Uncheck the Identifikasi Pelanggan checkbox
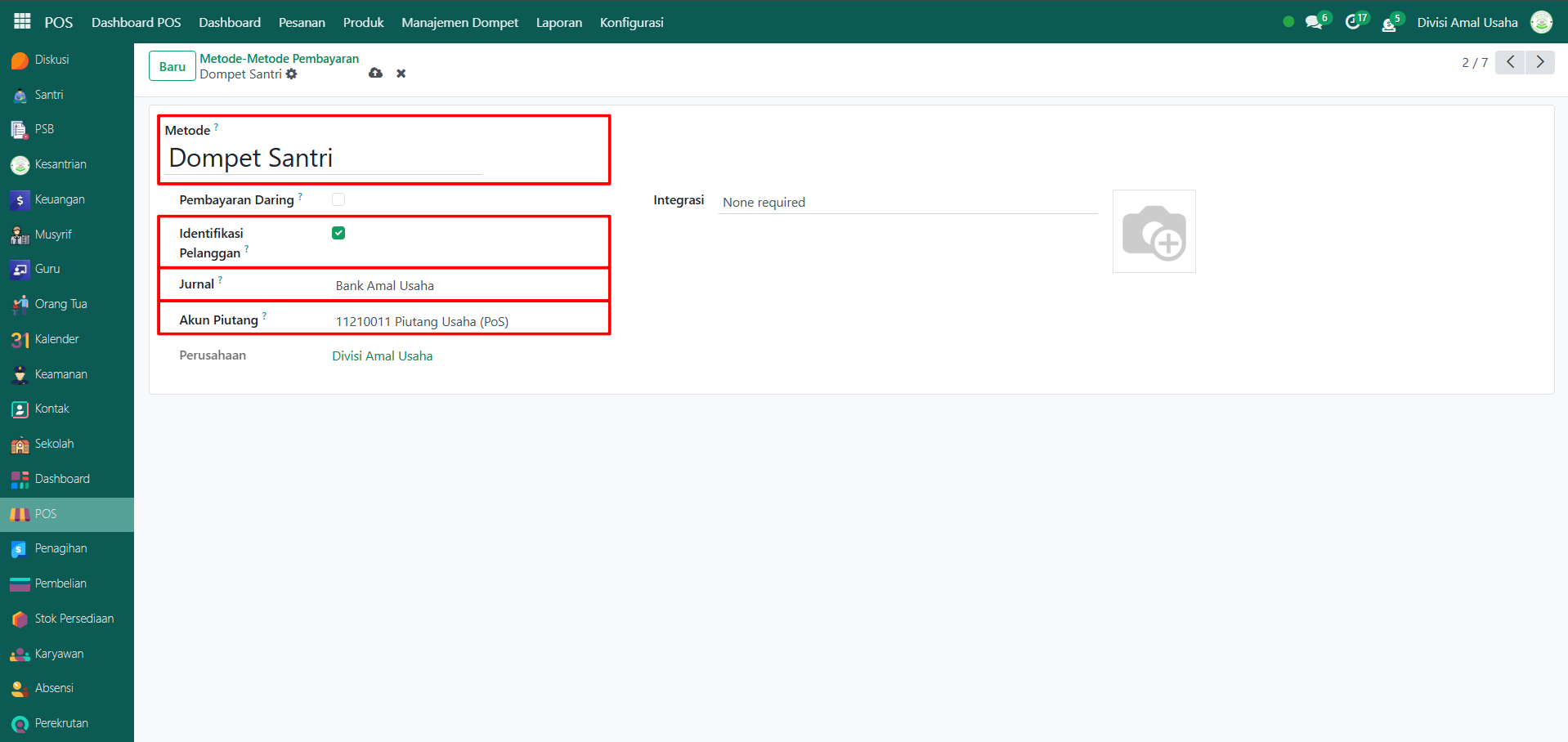1568x742 pixels. [x=338, y=233]
